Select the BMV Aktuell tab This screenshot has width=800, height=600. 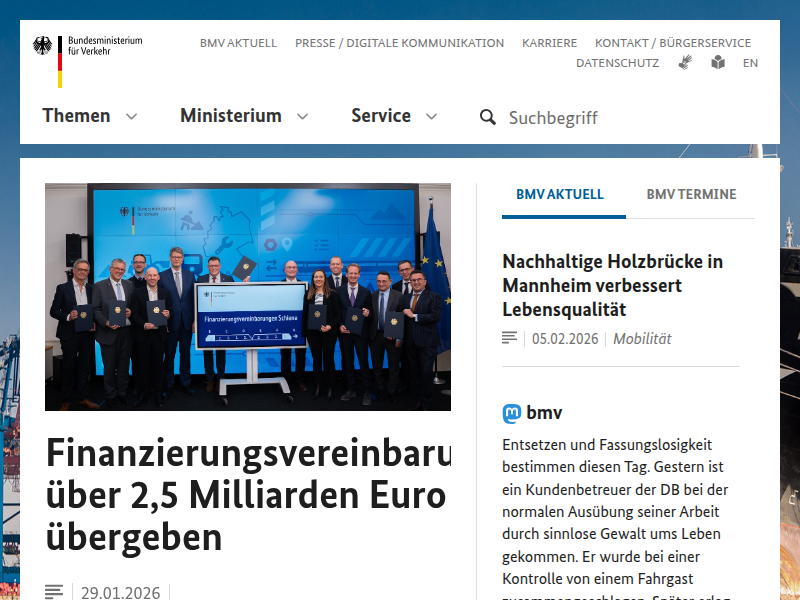560,194
